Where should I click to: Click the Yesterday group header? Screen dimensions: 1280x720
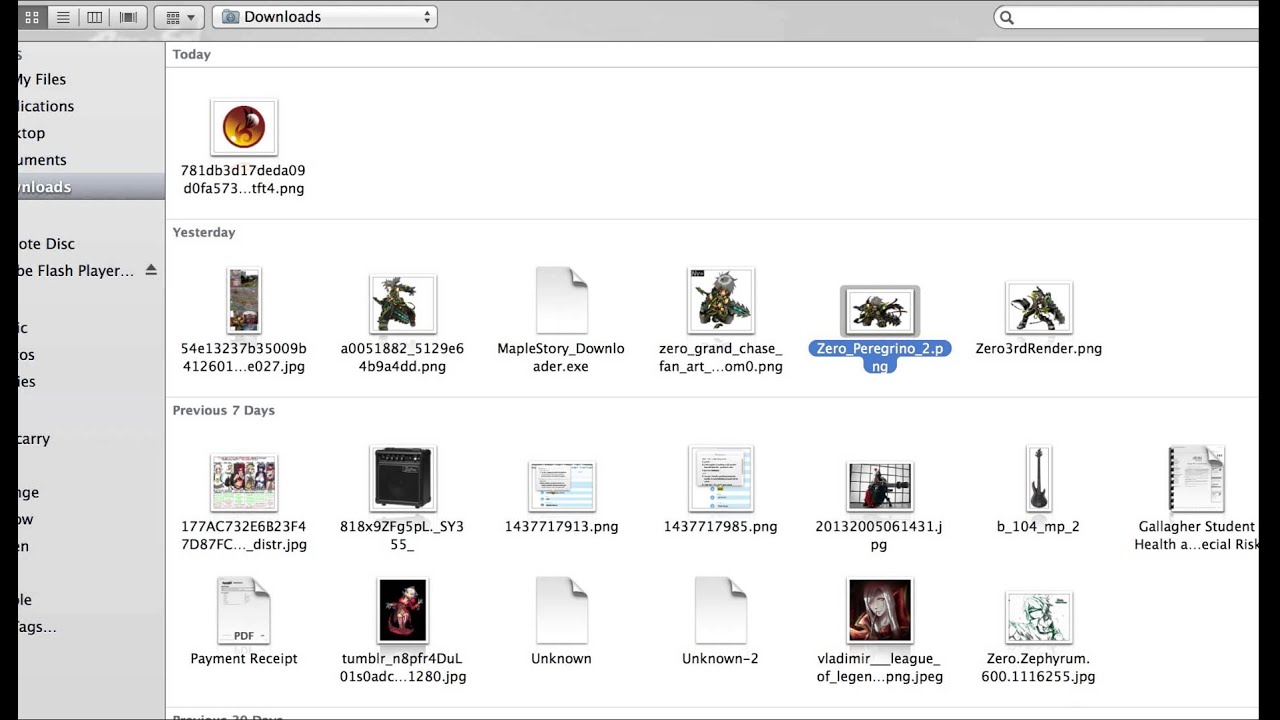click(x=204, y=232)
